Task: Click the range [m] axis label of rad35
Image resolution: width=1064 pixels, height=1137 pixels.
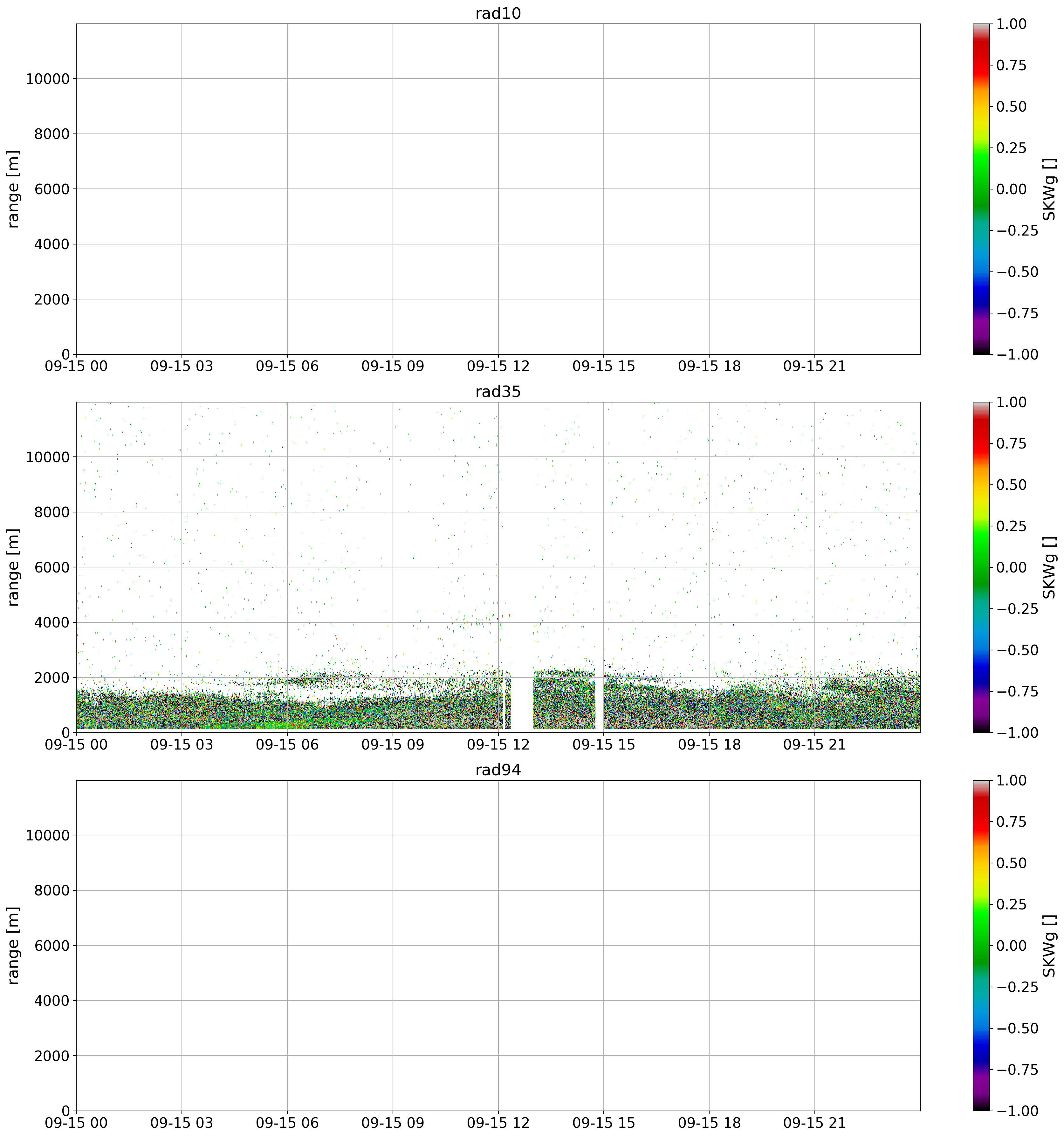Action: click(14, 567)
